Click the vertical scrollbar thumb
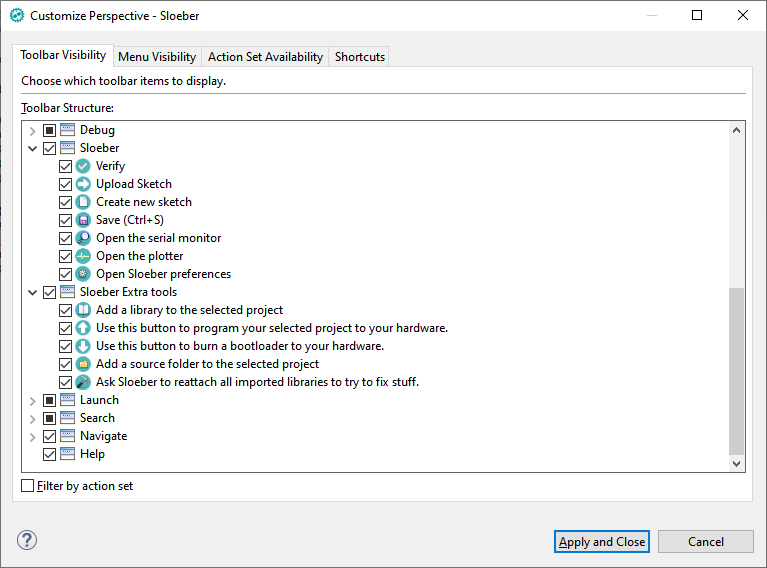Screen dimensions: 767x568 [736, 371]
